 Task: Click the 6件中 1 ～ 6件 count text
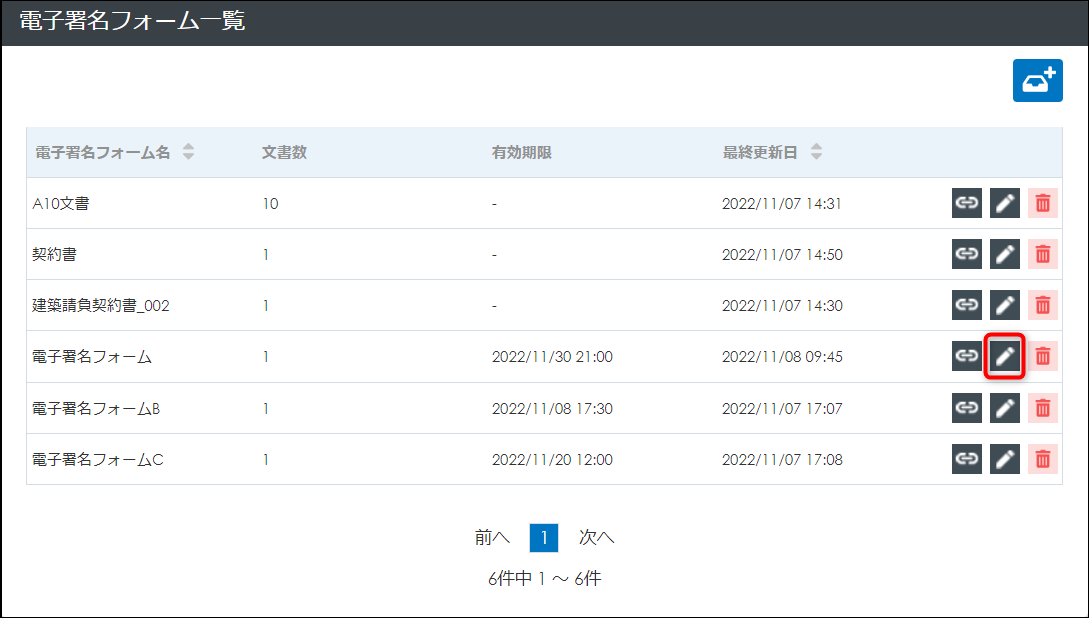[544, 578]
